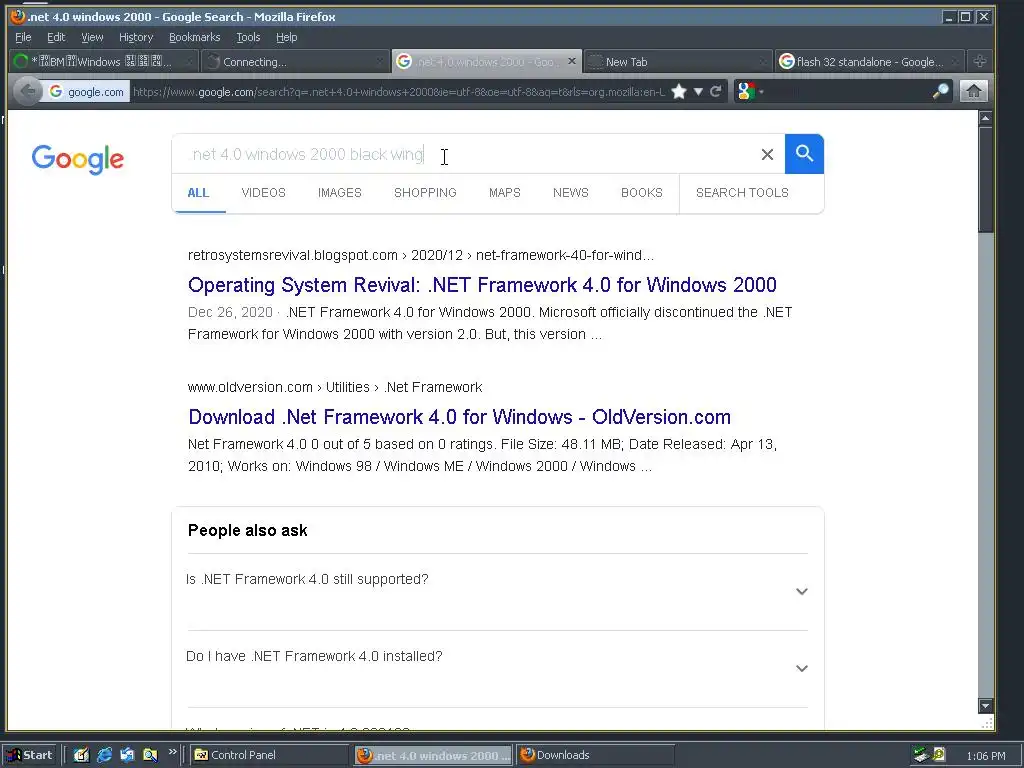Launch Outlook Express from quick launch
This screenshot has width=1024, height=768.
(x=127, y=755)
